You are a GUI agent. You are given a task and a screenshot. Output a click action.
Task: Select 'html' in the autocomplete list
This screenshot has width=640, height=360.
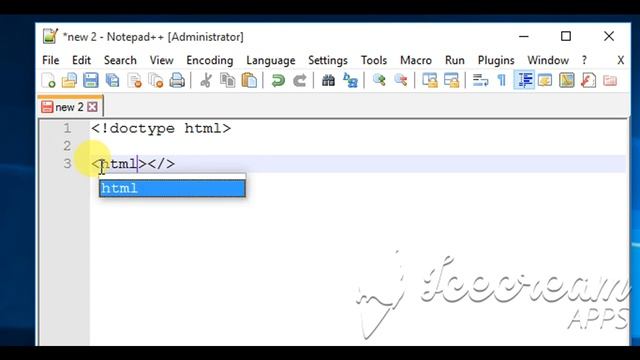click(x=172, y=188)
